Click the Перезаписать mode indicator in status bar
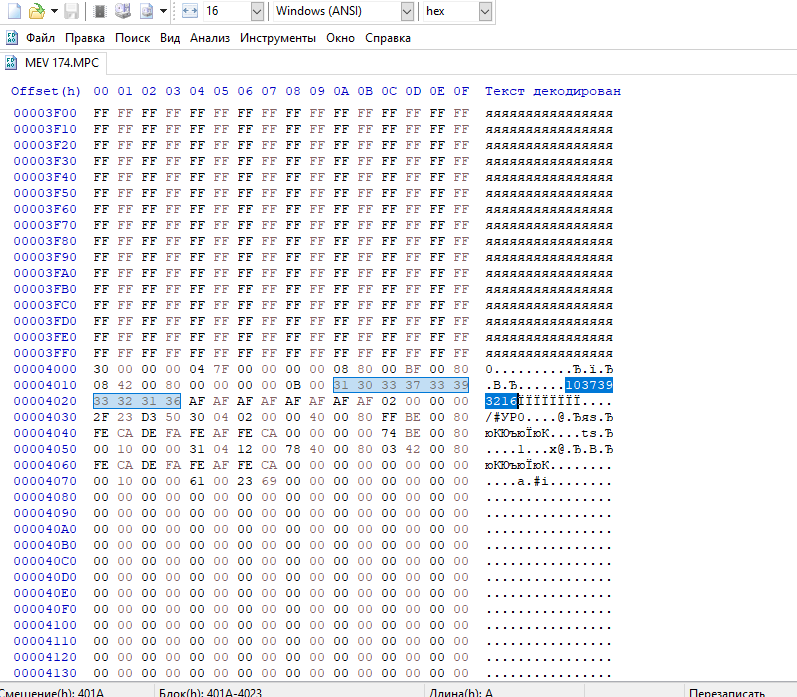 pos(728,692)
